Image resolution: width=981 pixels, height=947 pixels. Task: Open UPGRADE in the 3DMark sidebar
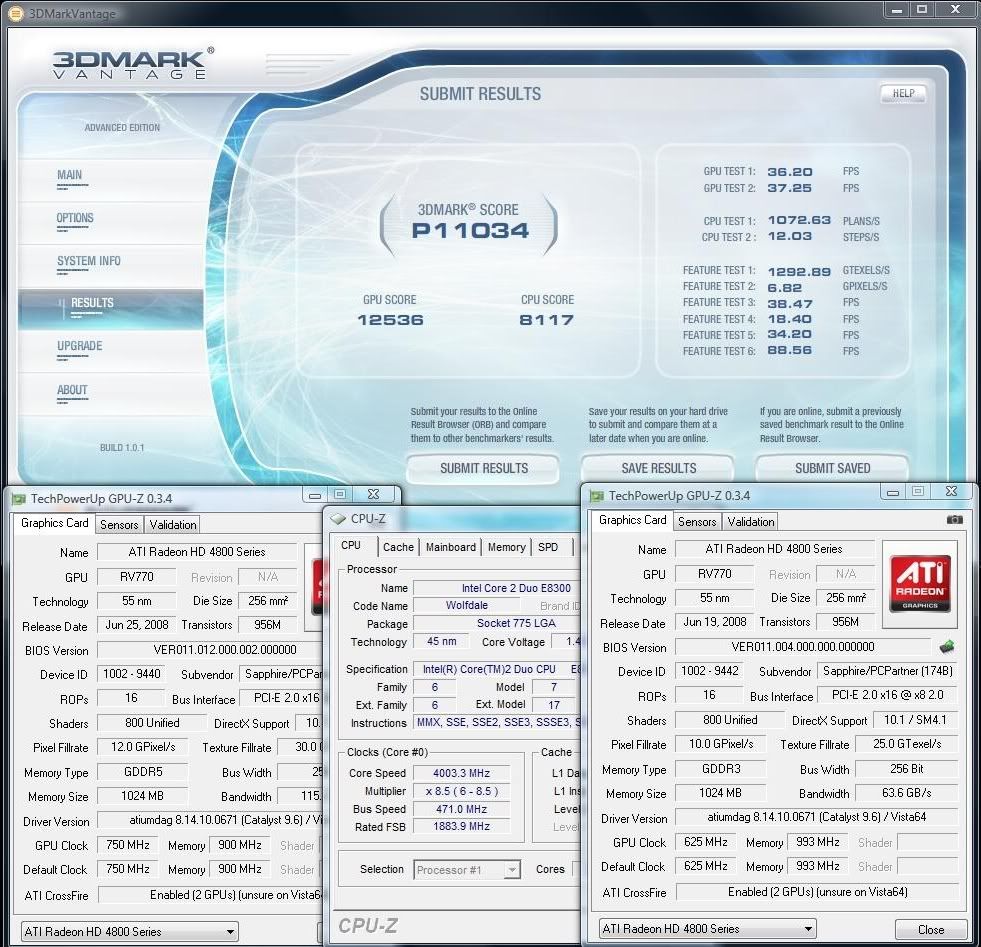pyautogui.click(x=79, y=346)
